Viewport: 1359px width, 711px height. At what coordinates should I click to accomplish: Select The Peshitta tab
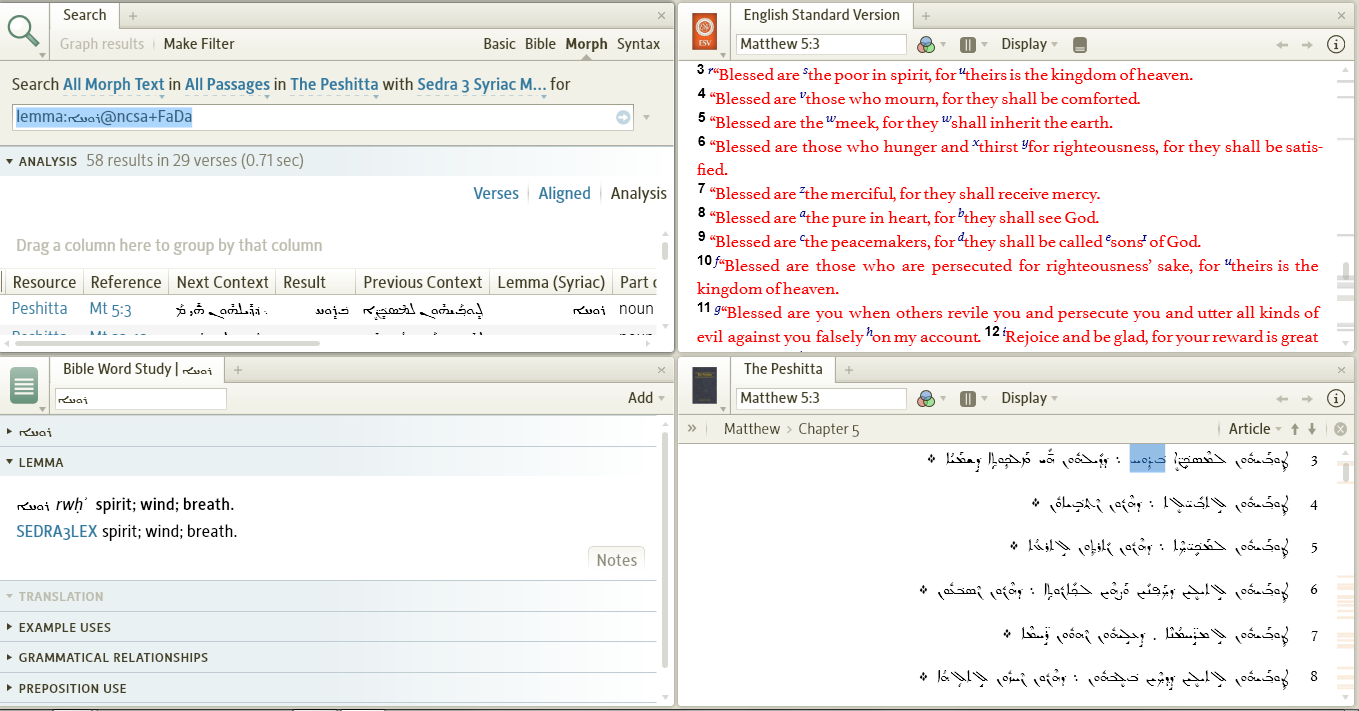pyautogui.click(x=783, y=369)
